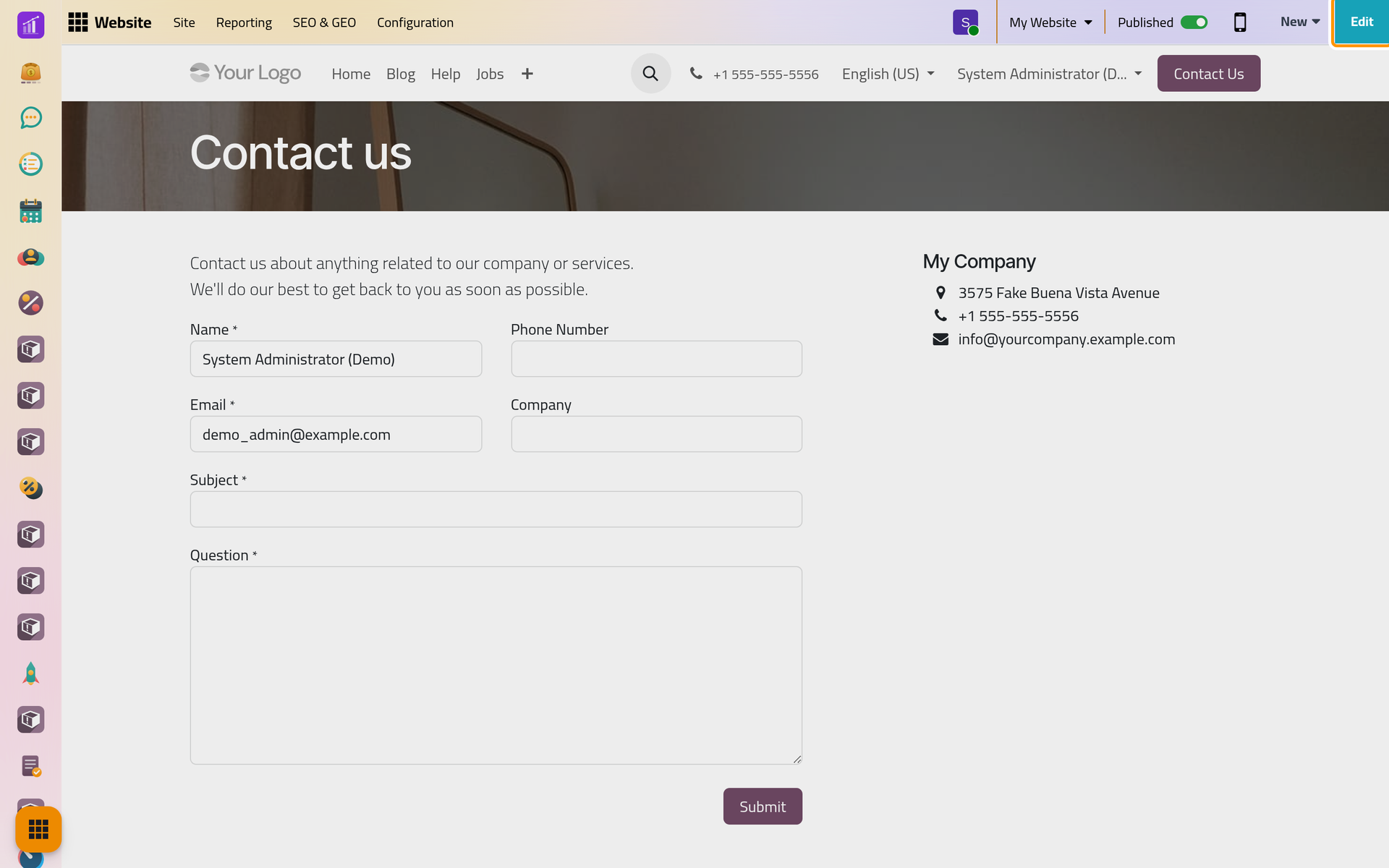Screen dimensions: 1389x868
Task: Expand the System Administrator user dropdown
Action: (1050, 74)
